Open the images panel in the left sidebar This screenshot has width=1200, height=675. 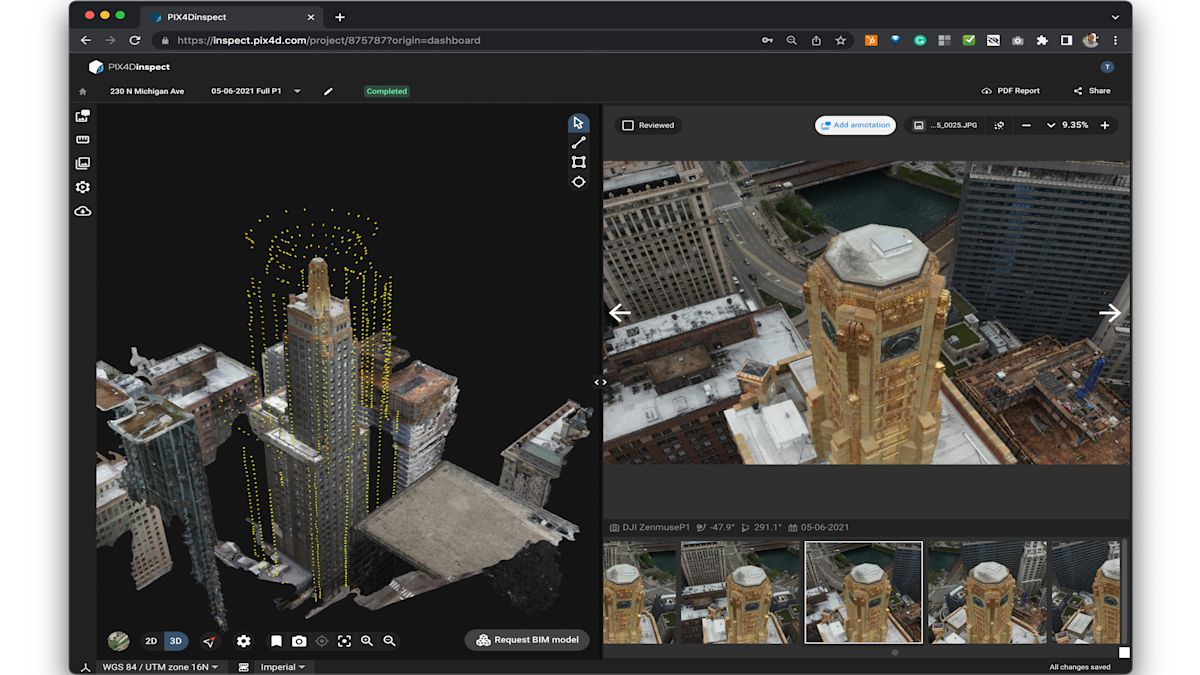tap(82, 163)
